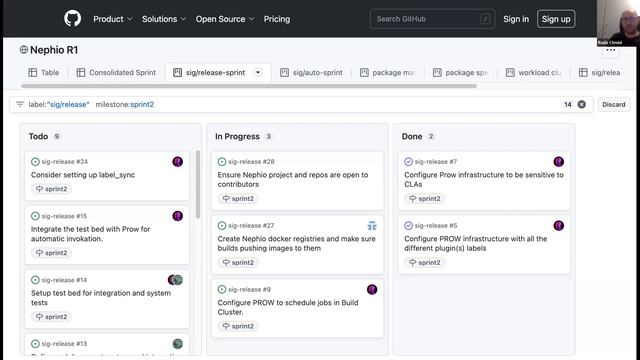Open issue Setup test bed for integration

pos(101,298)
